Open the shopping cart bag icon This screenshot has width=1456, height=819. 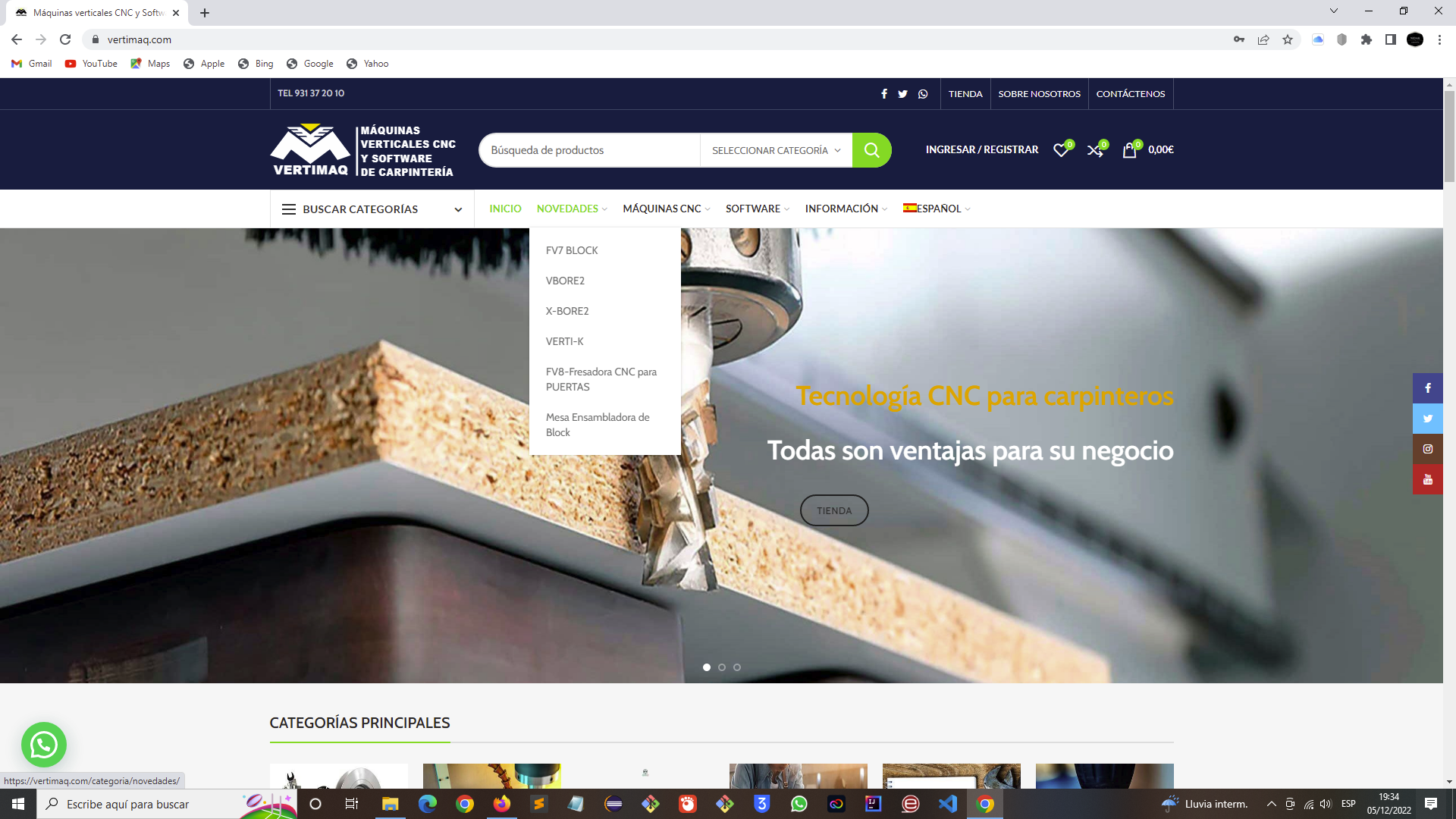click(x=1129, y=150)
